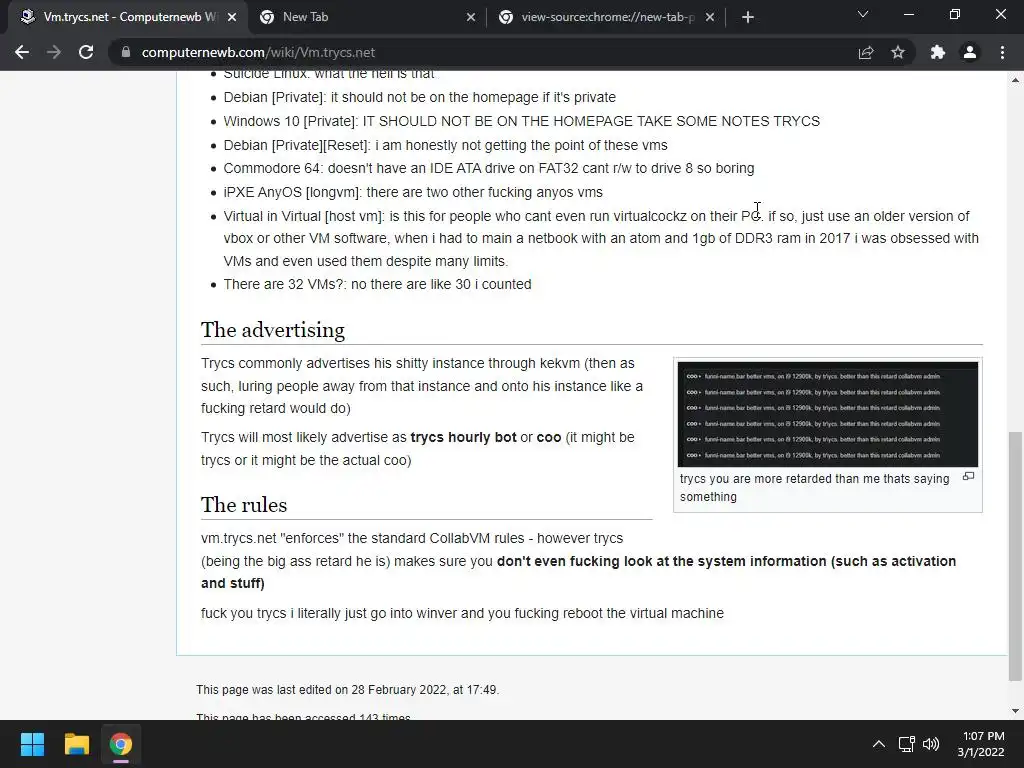Viewport: 1024px width, 768px height.
Task: Click the "Commodore 64" list item
Action: click(488, 168)
